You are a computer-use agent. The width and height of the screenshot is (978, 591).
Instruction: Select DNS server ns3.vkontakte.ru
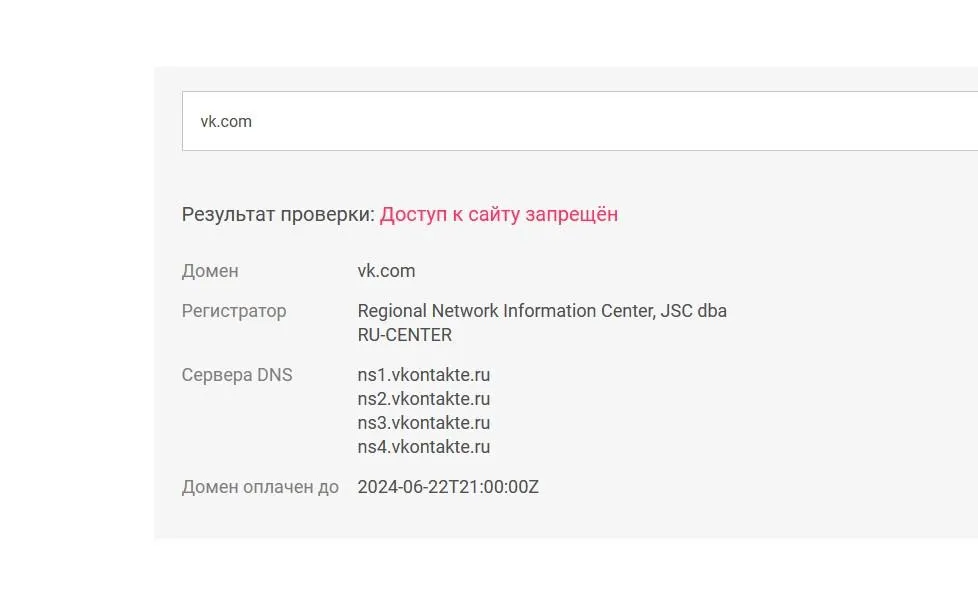[x=425, y=422]
